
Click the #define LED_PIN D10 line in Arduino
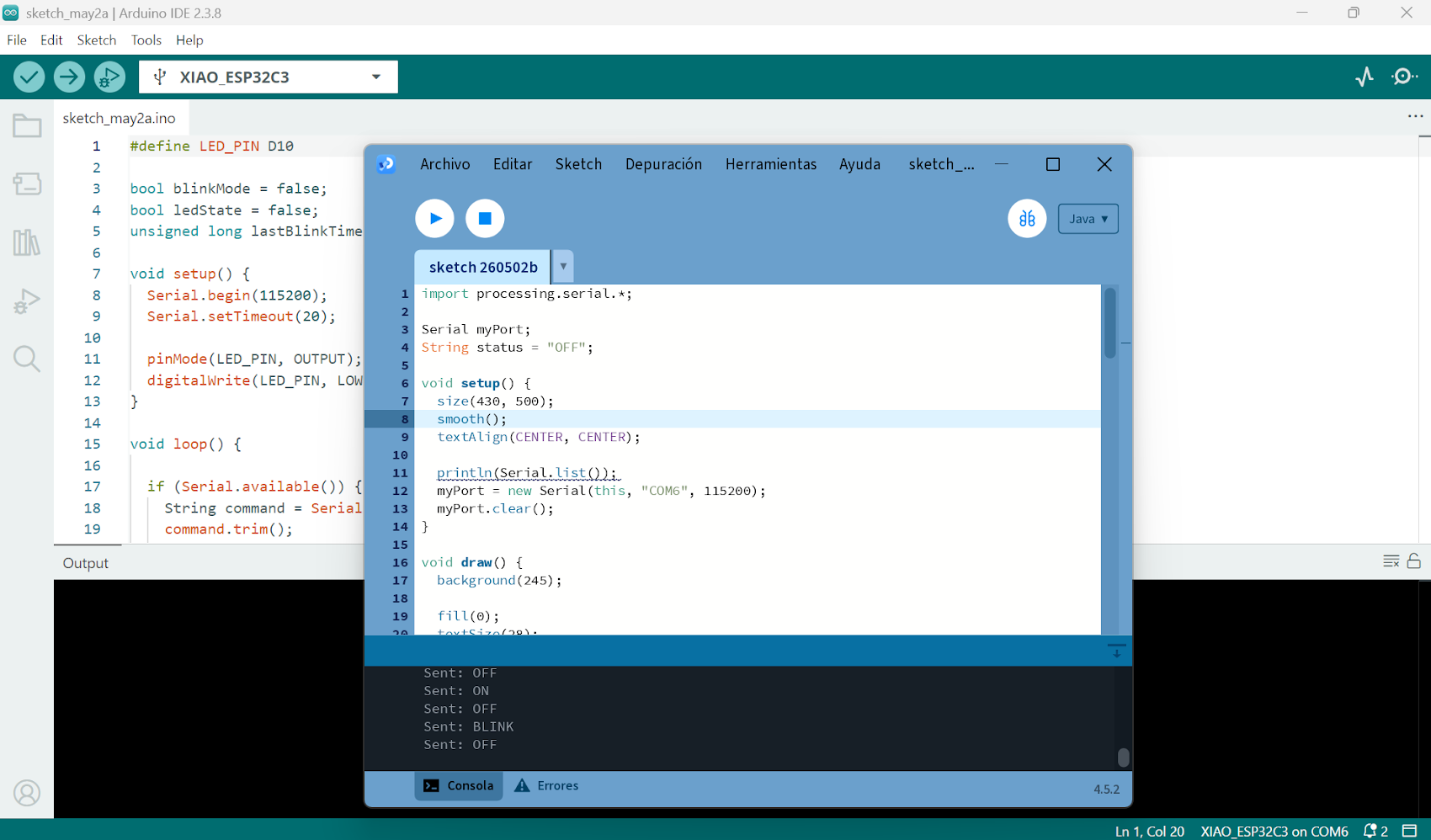click(211, 146)
